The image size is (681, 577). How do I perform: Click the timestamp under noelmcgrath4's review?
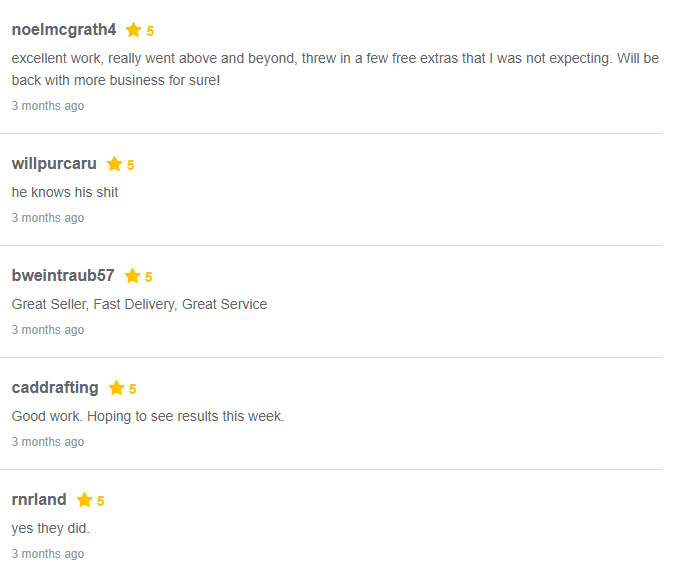pos(48,106)
